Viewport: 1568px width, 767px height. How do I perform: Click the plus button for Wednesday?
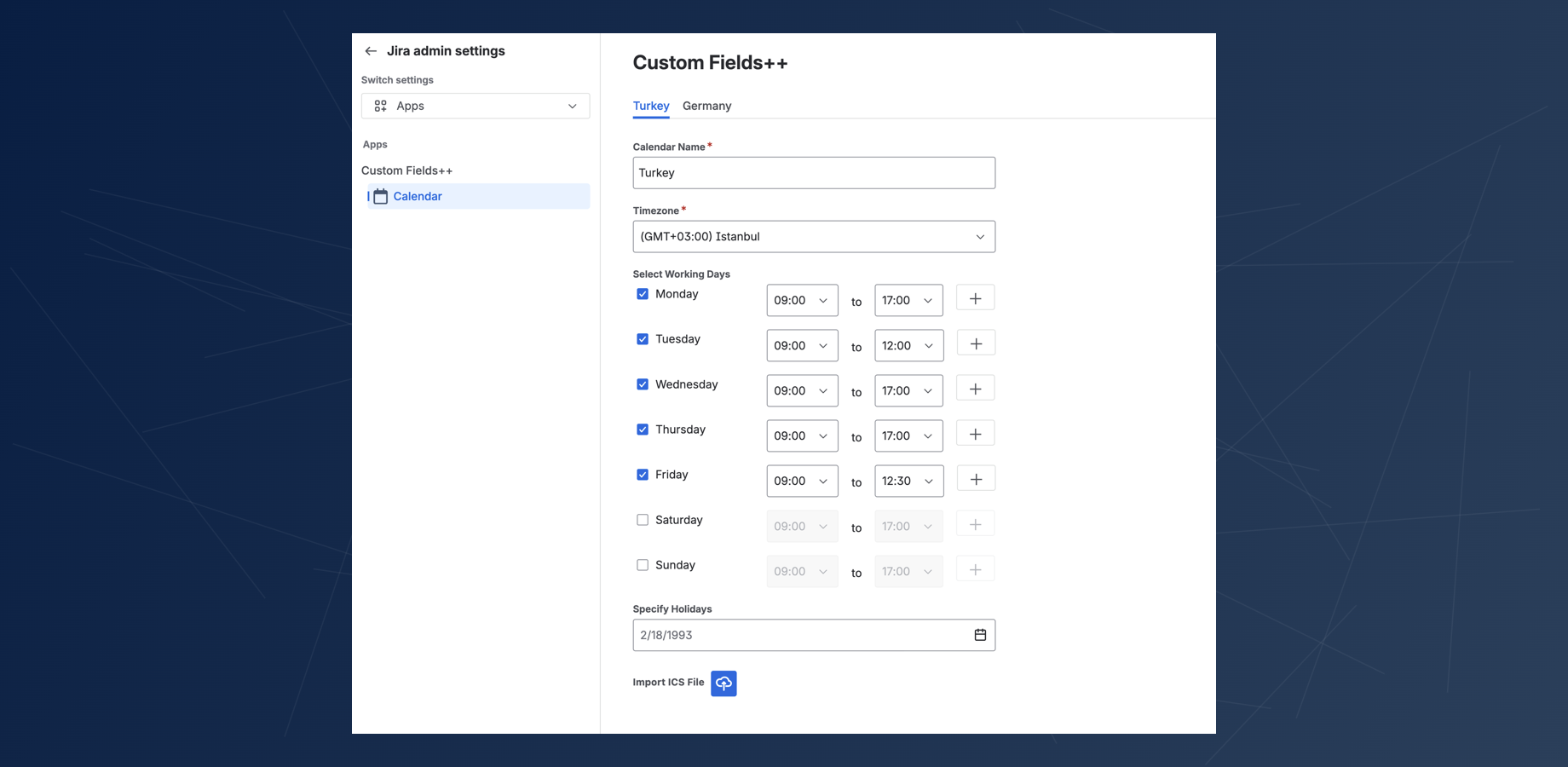(x=976, y=389)
